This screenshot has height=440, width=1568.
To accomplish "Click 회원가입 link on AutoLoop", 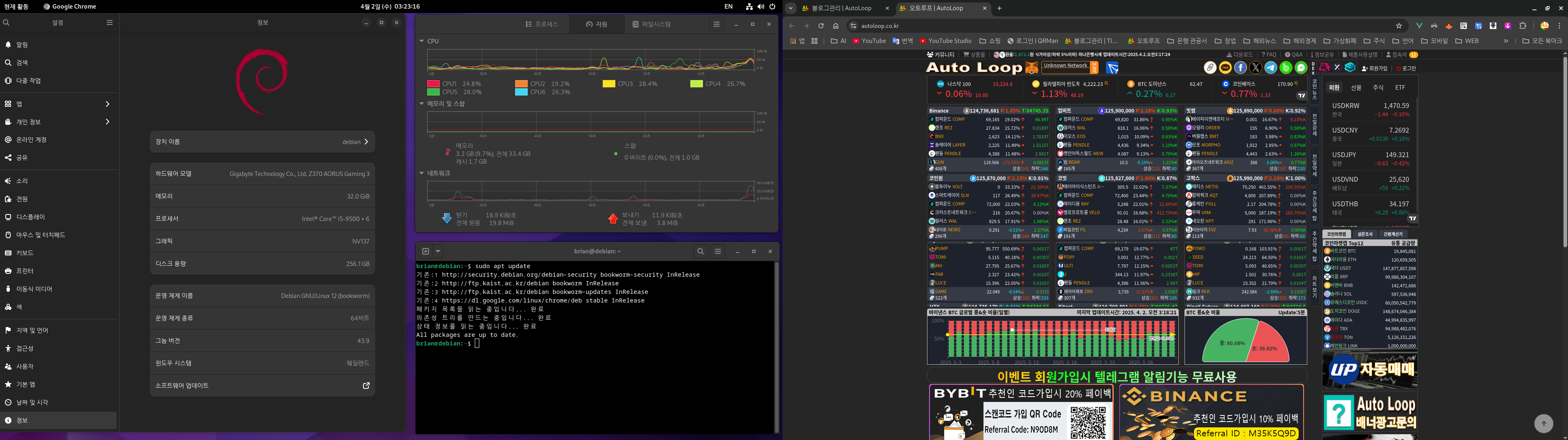I will 1374,68.
